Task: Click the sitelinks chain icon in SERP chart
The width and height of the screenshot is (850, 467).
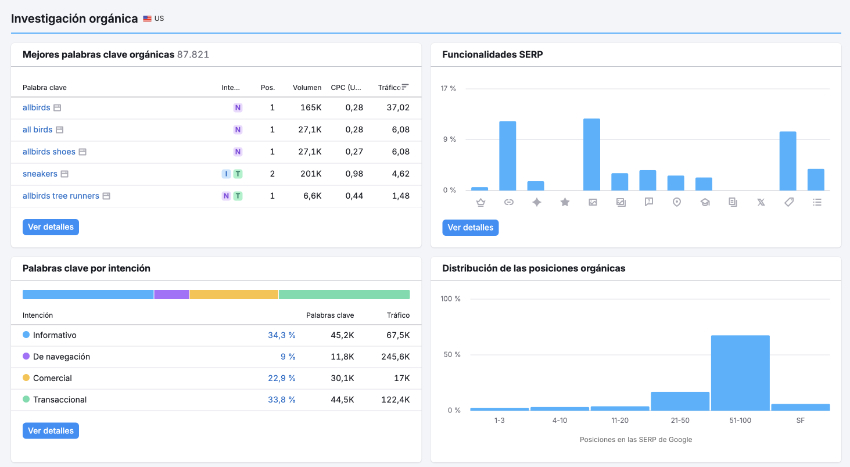Action: coord(508,202)
